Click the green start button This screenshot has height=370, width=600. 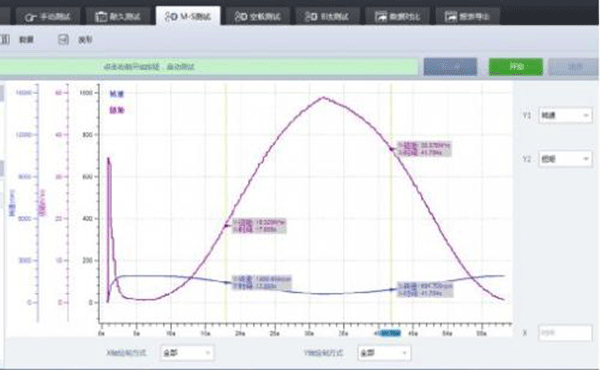(x=515, y=67)
